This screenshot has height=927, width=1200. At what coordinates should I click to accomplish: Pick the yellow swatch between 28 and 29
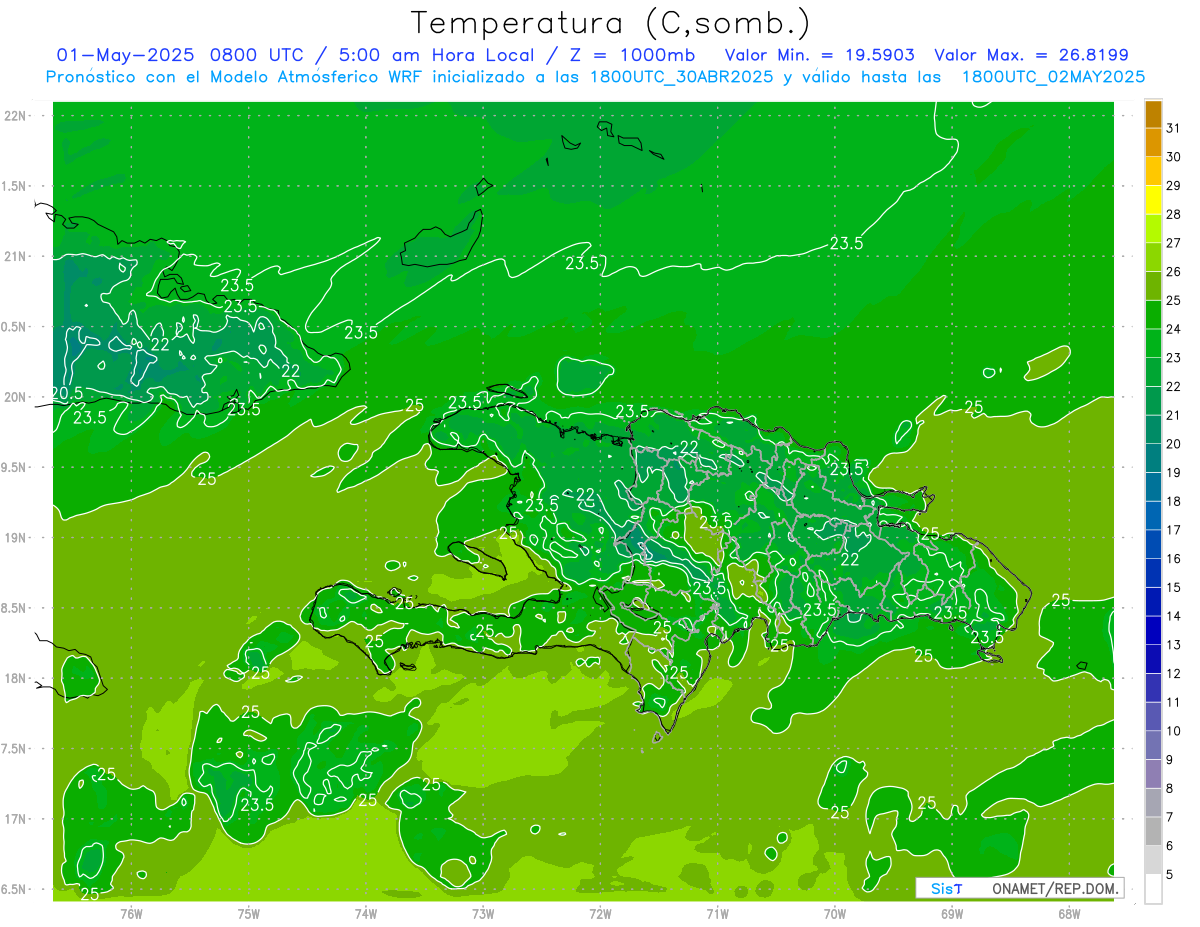click(x=1153, y=201)
